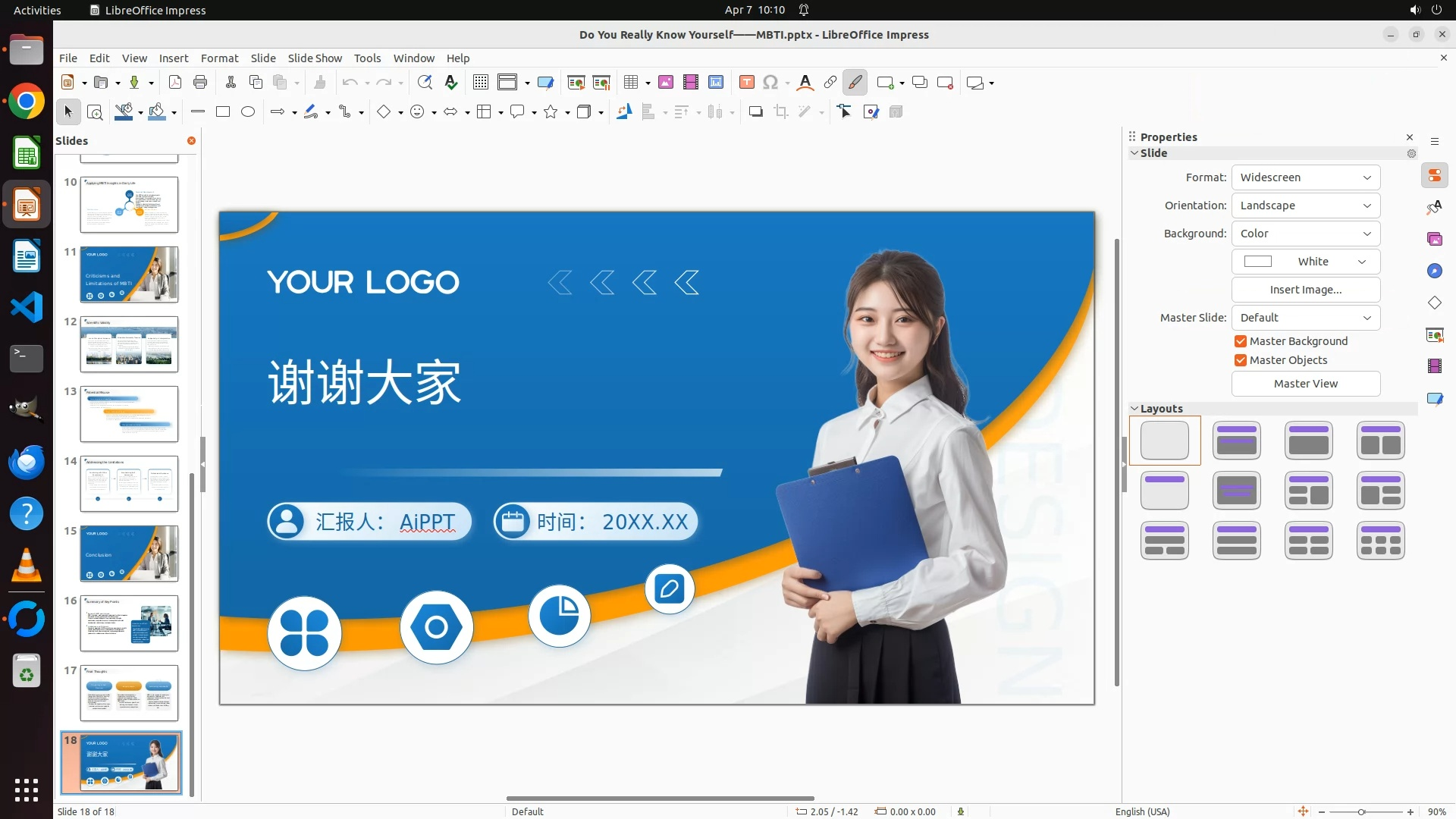Click the Crop Image tool icon
The height and width of the screenshot is (819, 1456).
point(781,112)
